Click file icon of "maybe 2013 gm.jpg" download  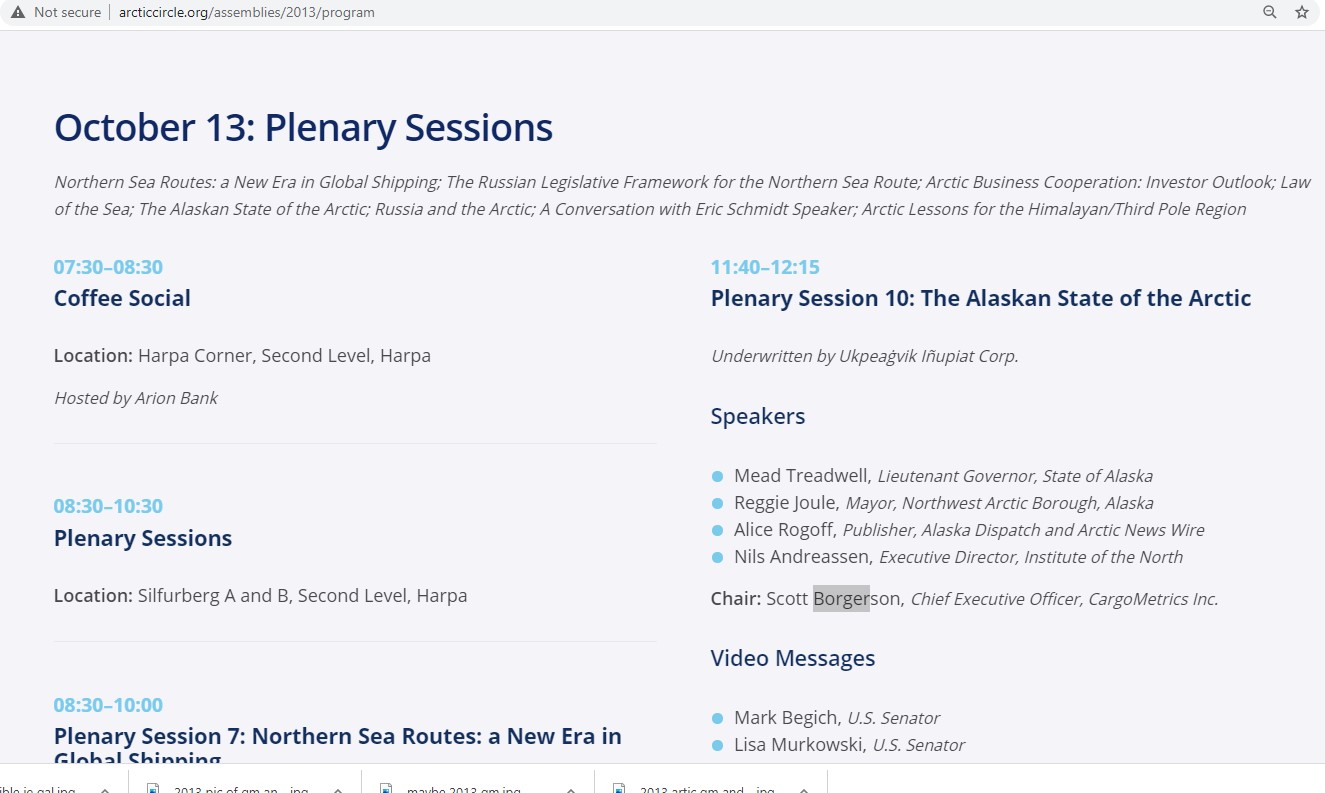(x=386, y=789)
